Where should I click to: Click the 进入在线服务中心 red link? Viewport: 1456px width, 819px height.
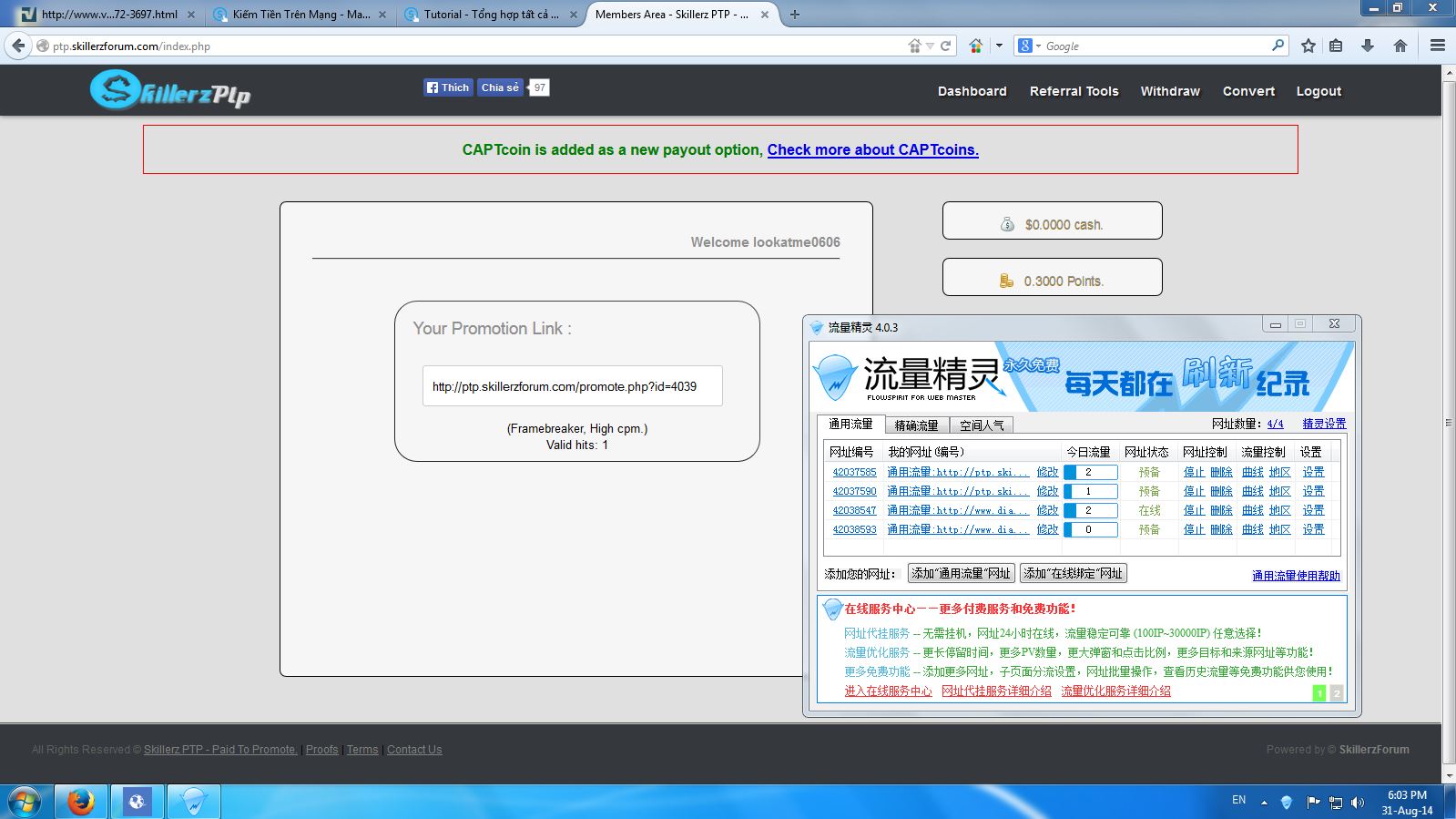pyautogui.click(x=888, y=691)
